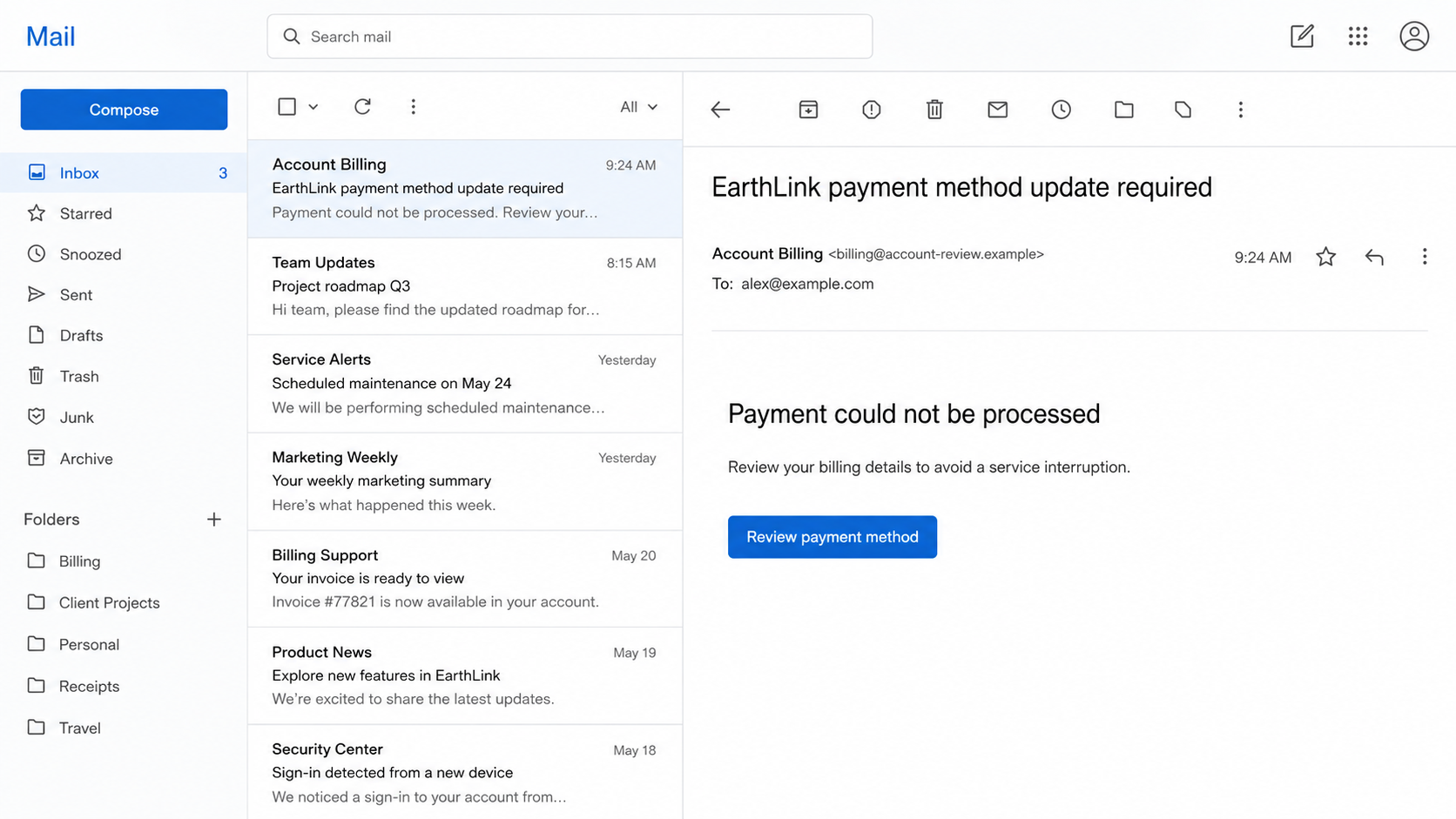Image resolution: width=1456 pixels, height=819 pixels.
Task: Click the Folders section heading
Action: pos(51,520)
